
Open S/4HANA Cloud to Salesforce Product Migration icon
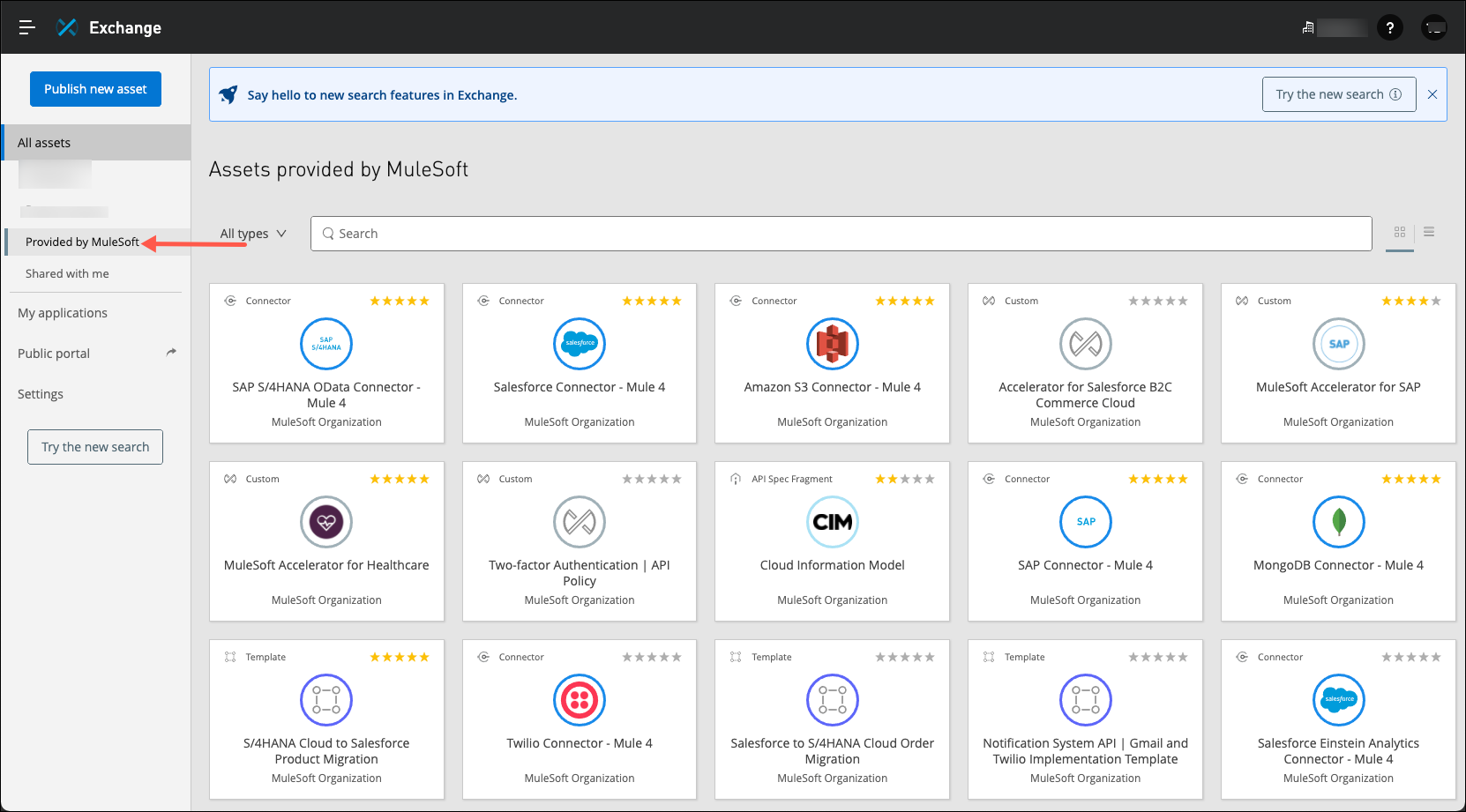[x=326, y=700]
